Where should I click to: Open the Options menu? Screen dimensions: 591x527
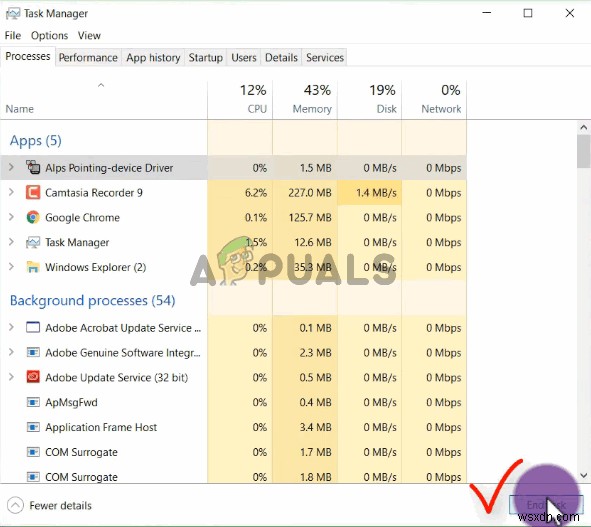(x=49, y=35)
